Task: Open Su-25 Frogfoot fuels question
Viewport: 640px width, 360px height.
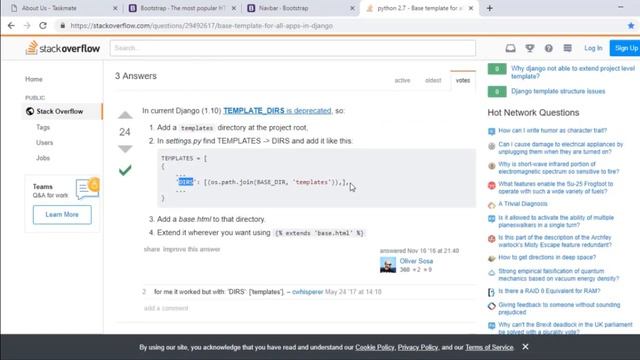Action: 556,187
